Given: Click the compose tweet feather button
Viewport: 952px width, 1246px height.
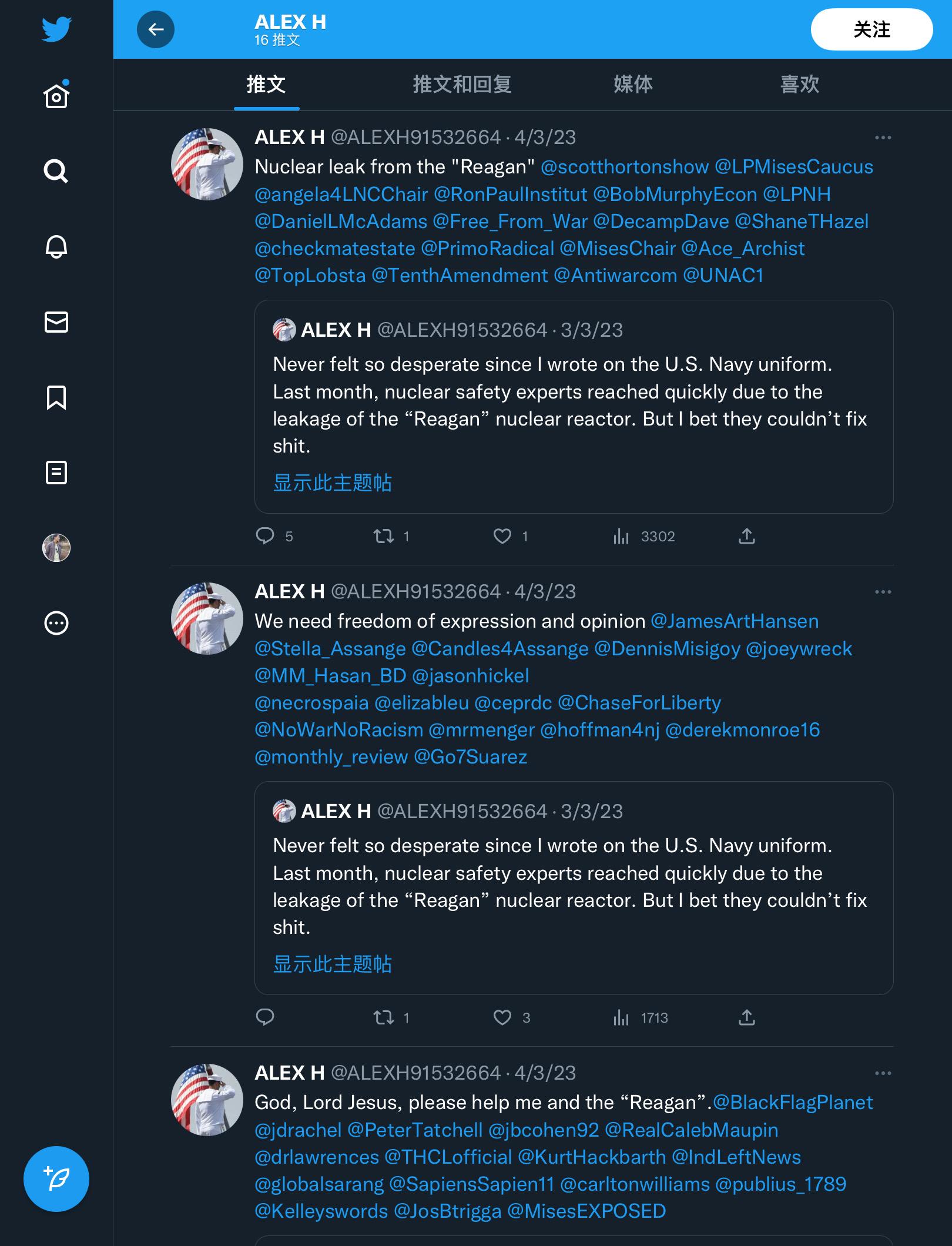Looking at the screenshot, I should click(x=56, y=1179).
